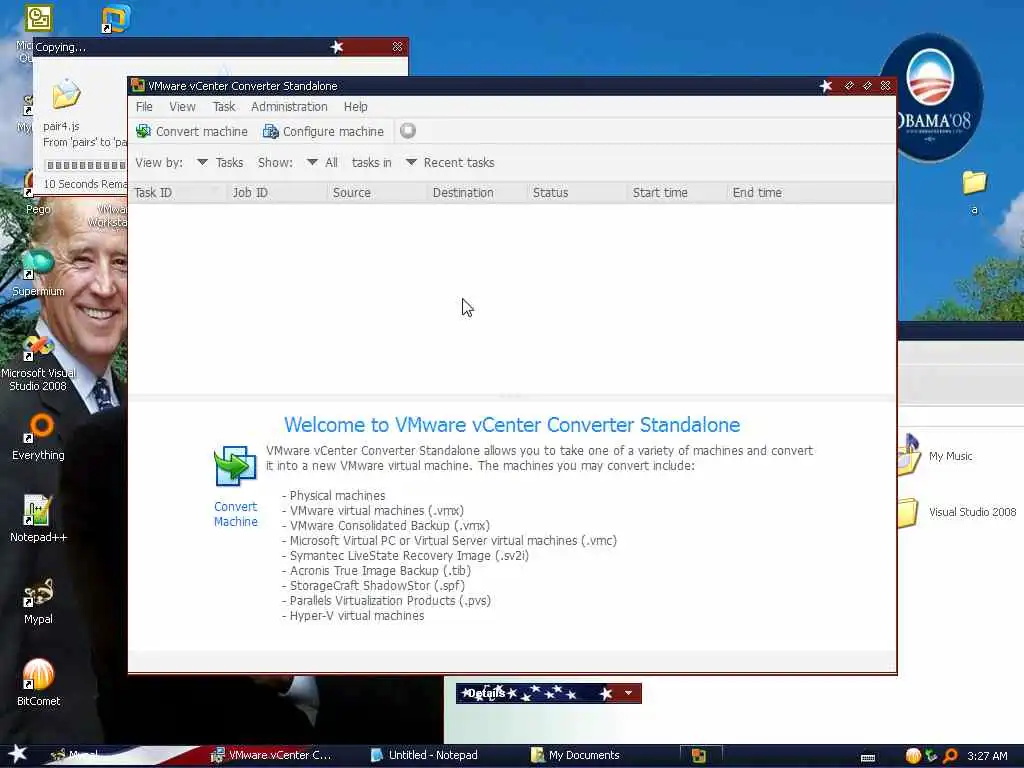
Task: Click the green network tray icon
Action: 931,756
